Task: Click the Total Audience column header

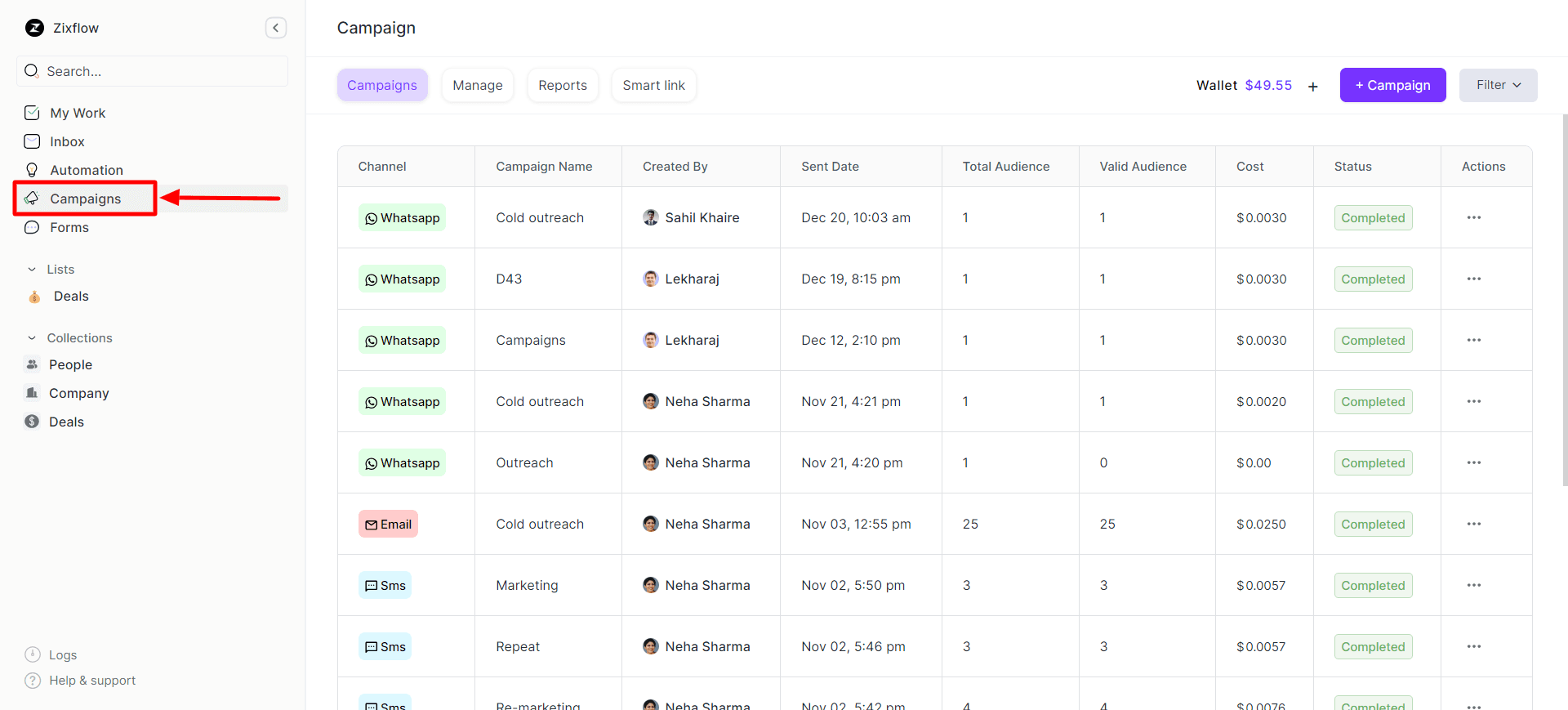Action: (1005, 167)
